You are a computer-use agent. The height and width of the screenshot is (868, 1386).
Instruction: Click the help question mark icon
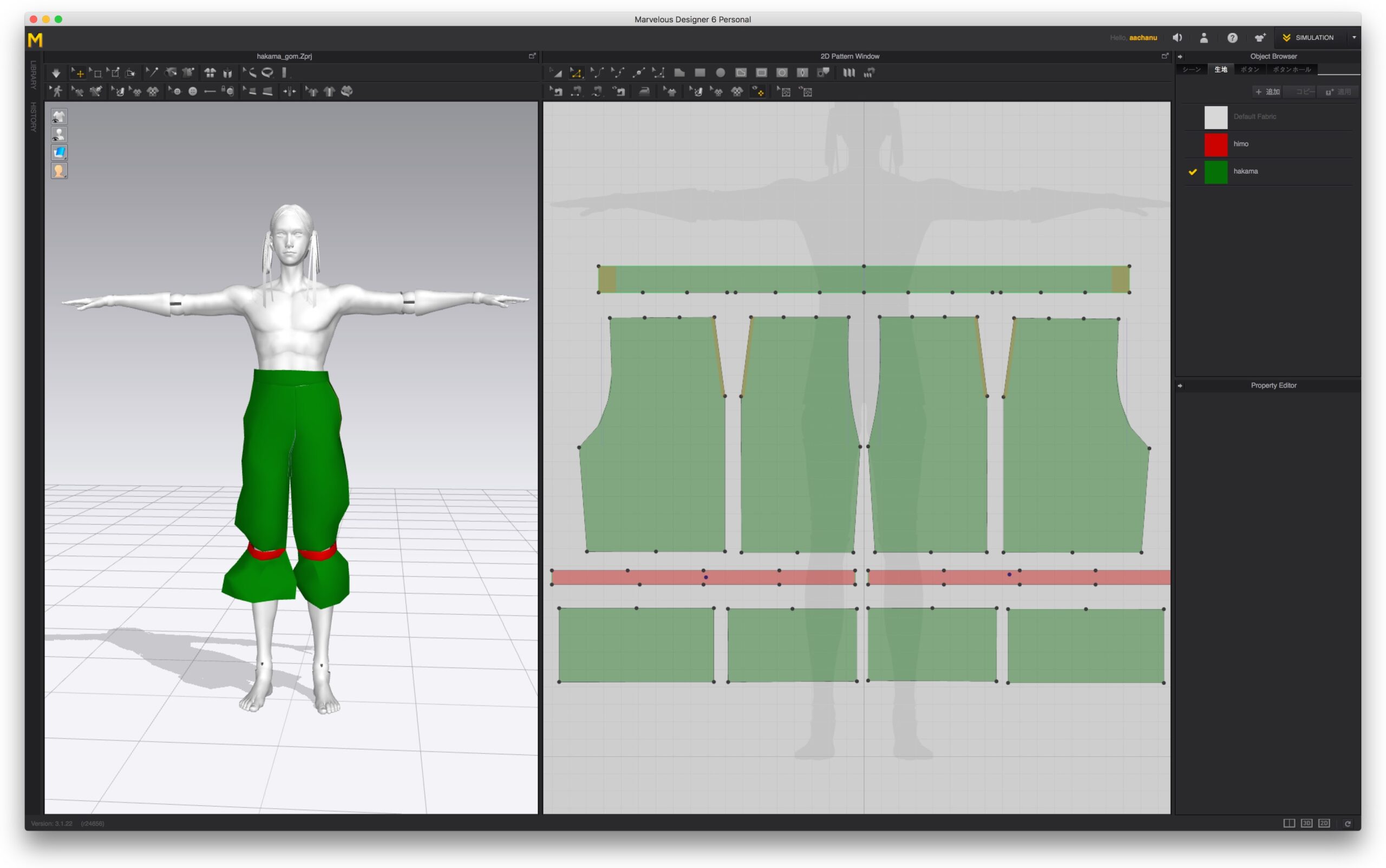1232,38
